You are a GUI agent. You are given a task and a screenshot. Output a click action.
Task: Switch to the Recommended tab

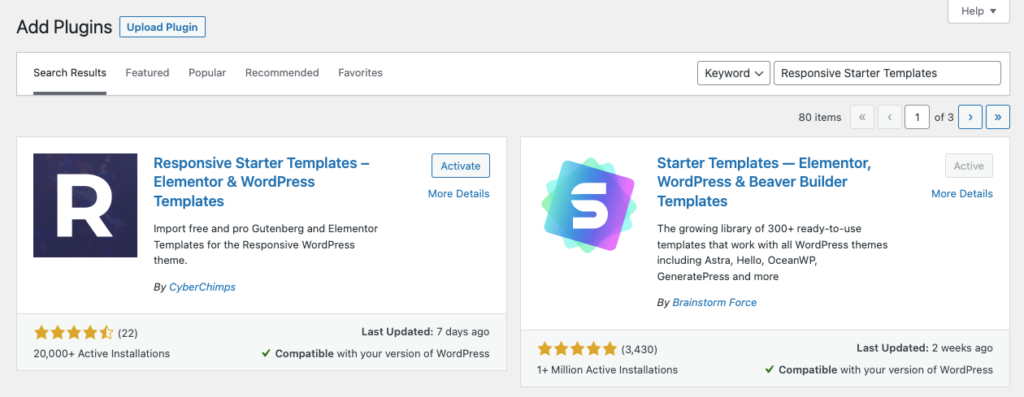pyautogui.click(x=282, y=73)
